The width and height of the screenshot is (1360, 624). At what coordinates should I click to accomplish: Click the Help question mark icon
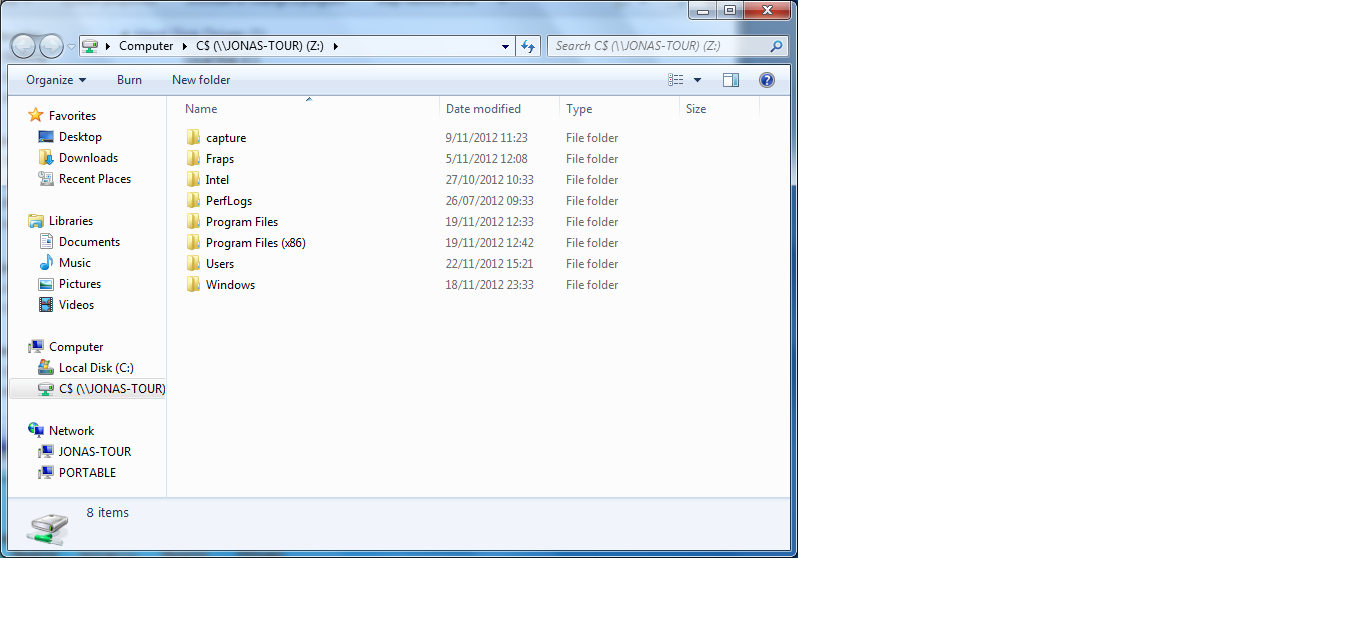(x=766, y=80)
